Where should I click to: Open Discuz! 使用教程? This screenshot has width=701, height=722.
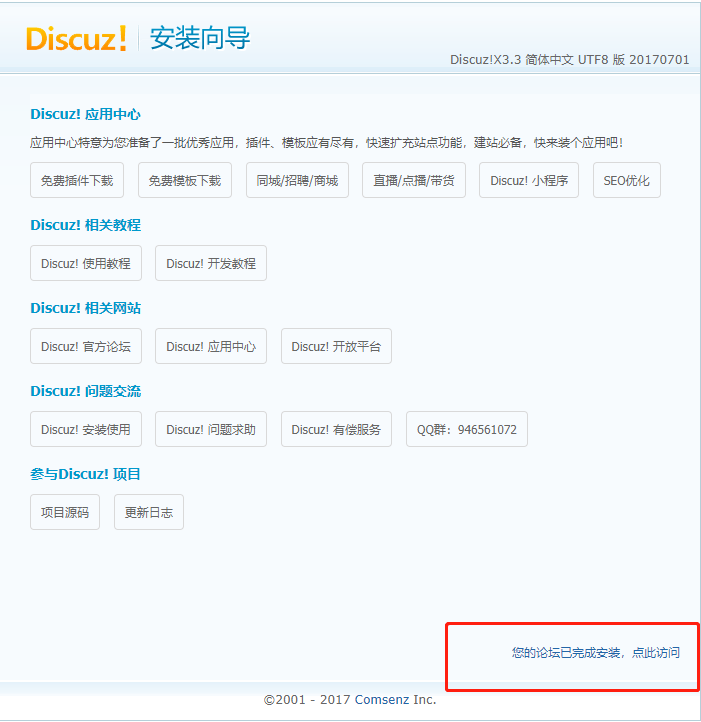(x=86, y=263)
